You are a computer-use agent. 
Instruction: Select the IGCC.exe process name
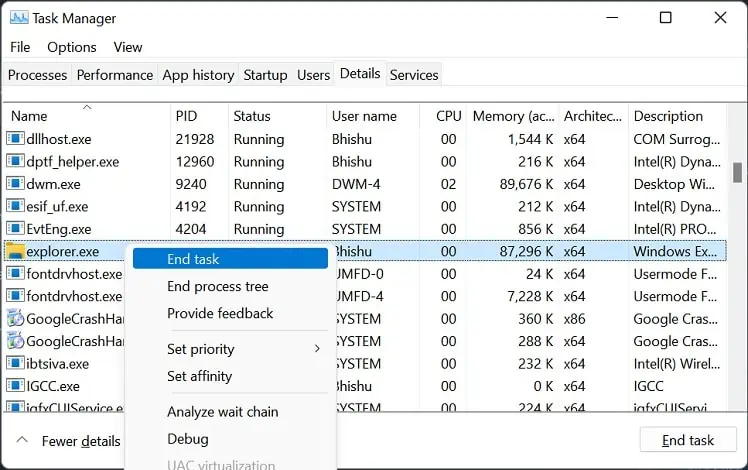click(x=53, y=386)
